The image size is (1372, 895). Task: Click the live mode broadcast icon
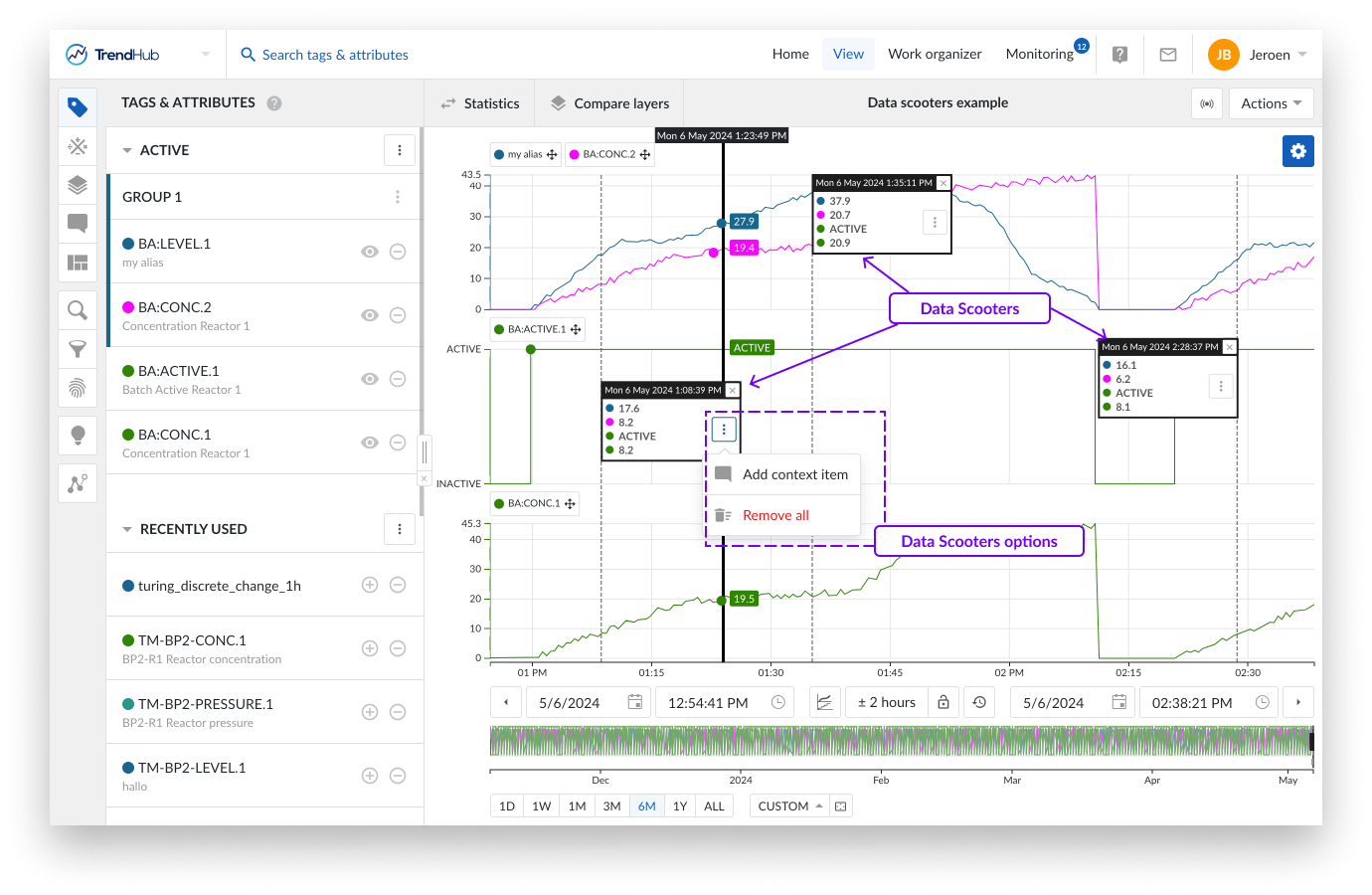(1207, 103)
